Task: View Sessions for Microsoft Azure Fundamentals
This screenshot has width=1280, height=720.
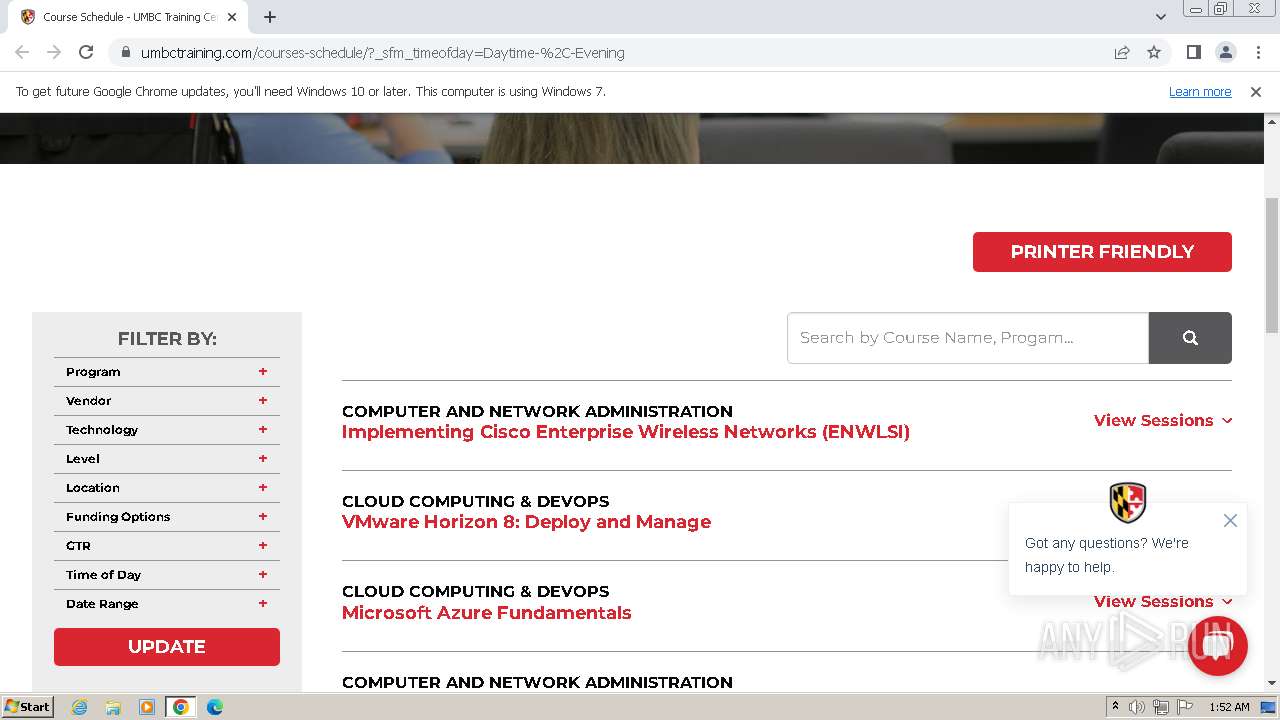Action: (x=1163, y=602)
